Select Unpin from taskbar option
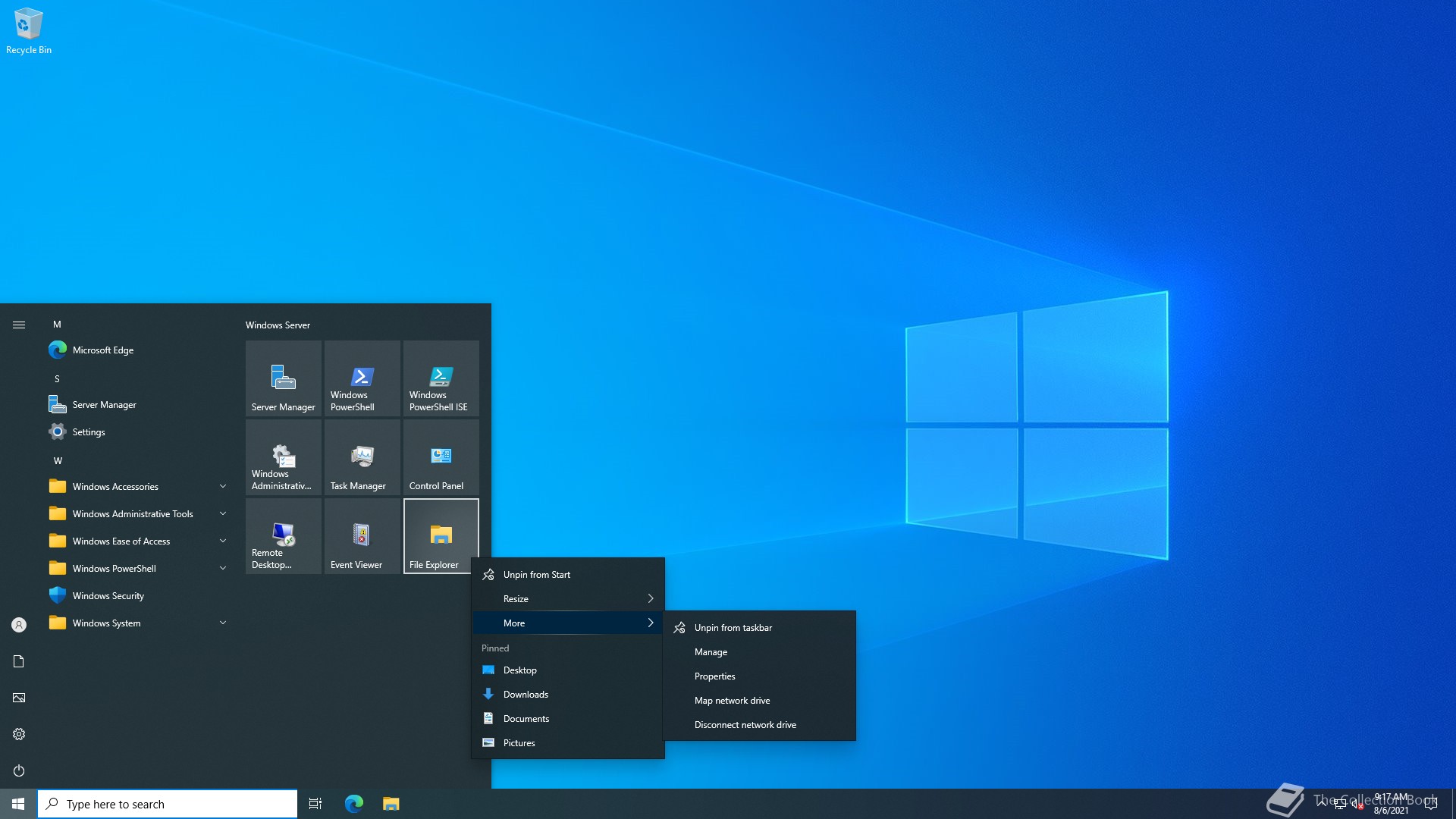Viewport: 1456px width, 819px height. (733, 628)
